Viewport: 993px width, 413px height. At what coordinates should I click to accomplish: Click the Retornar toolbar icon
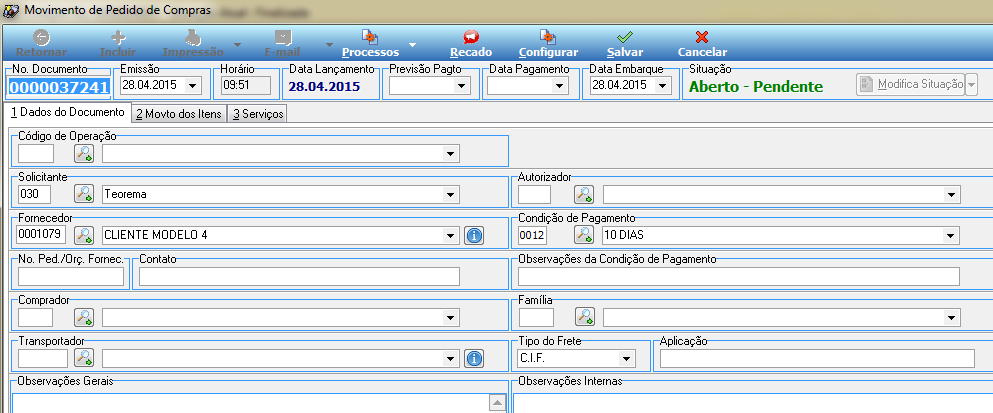point(41,37)
